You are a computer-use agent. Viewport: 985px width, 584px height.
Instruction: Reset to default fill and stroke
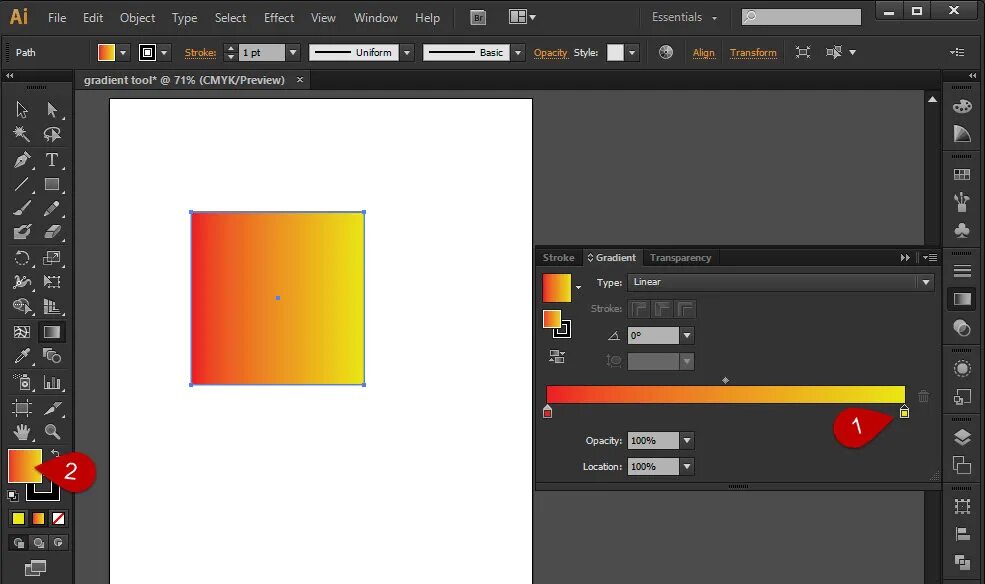13,496
